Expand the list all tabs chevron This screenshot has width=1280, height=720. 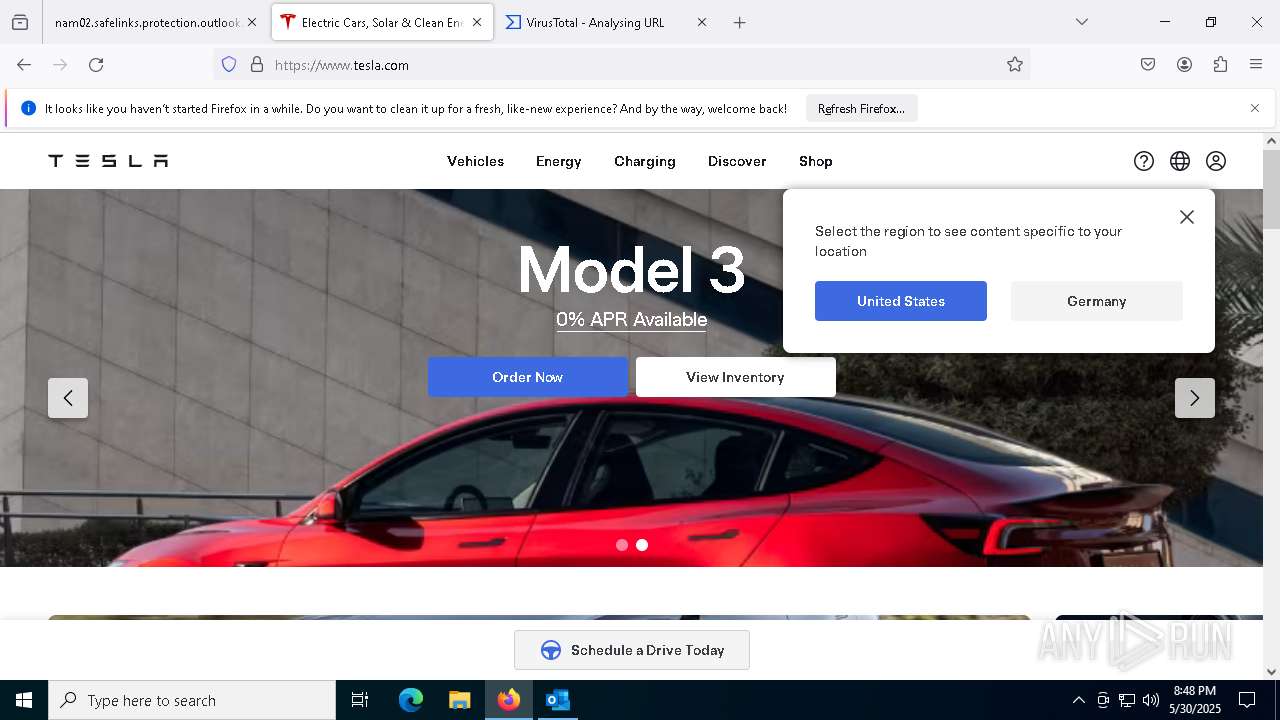pos(1082,22)
